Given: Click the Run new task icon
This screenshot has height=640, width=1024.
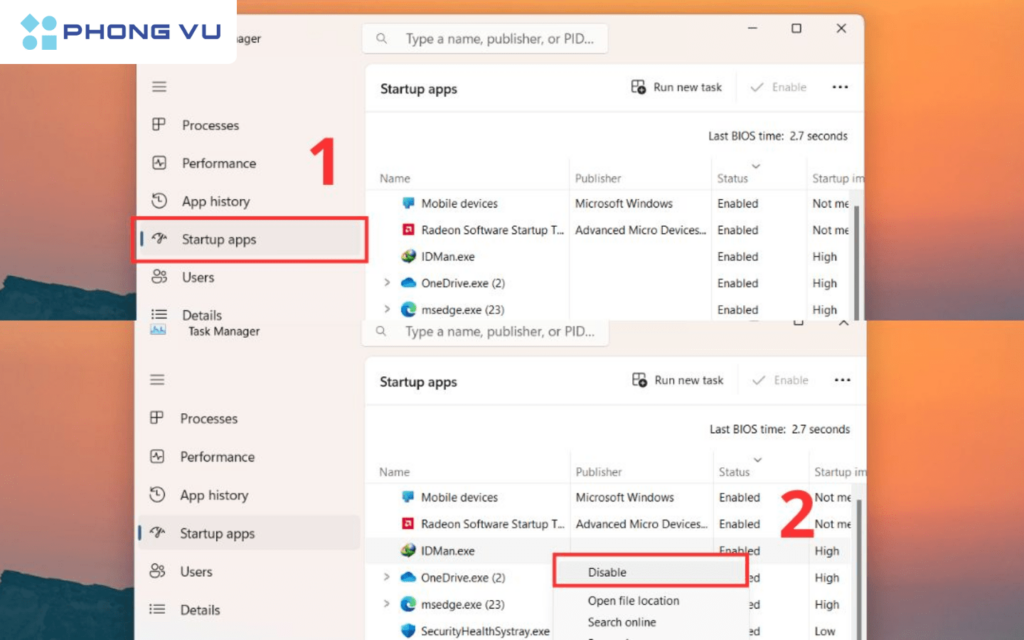Looking at the screenshot, I should (637, 87).
